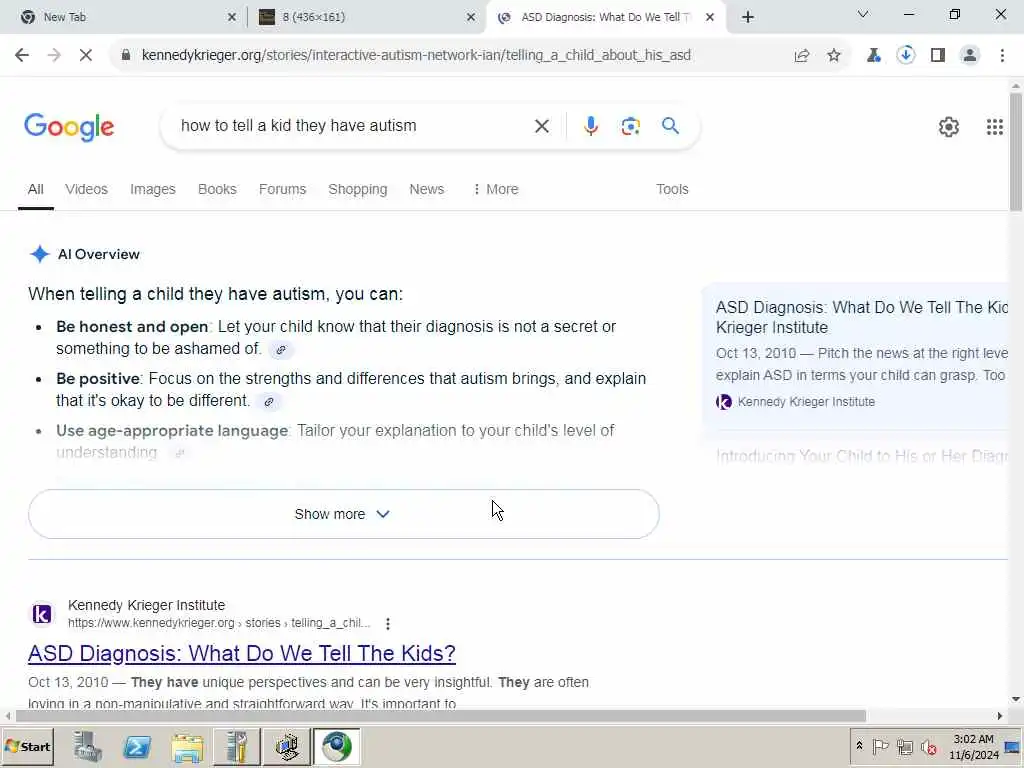
Task: Clear the Google search box
Action: [541, 126]
